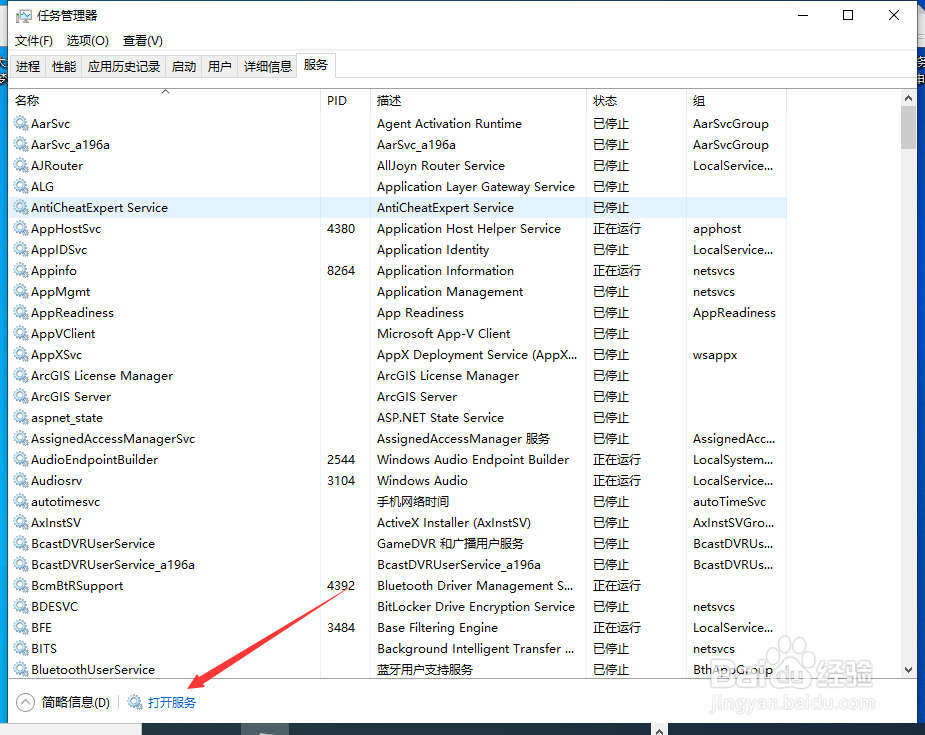Click the Audiosrv gear icon
This screenshot has height=735, width=925.
[21, 480]
